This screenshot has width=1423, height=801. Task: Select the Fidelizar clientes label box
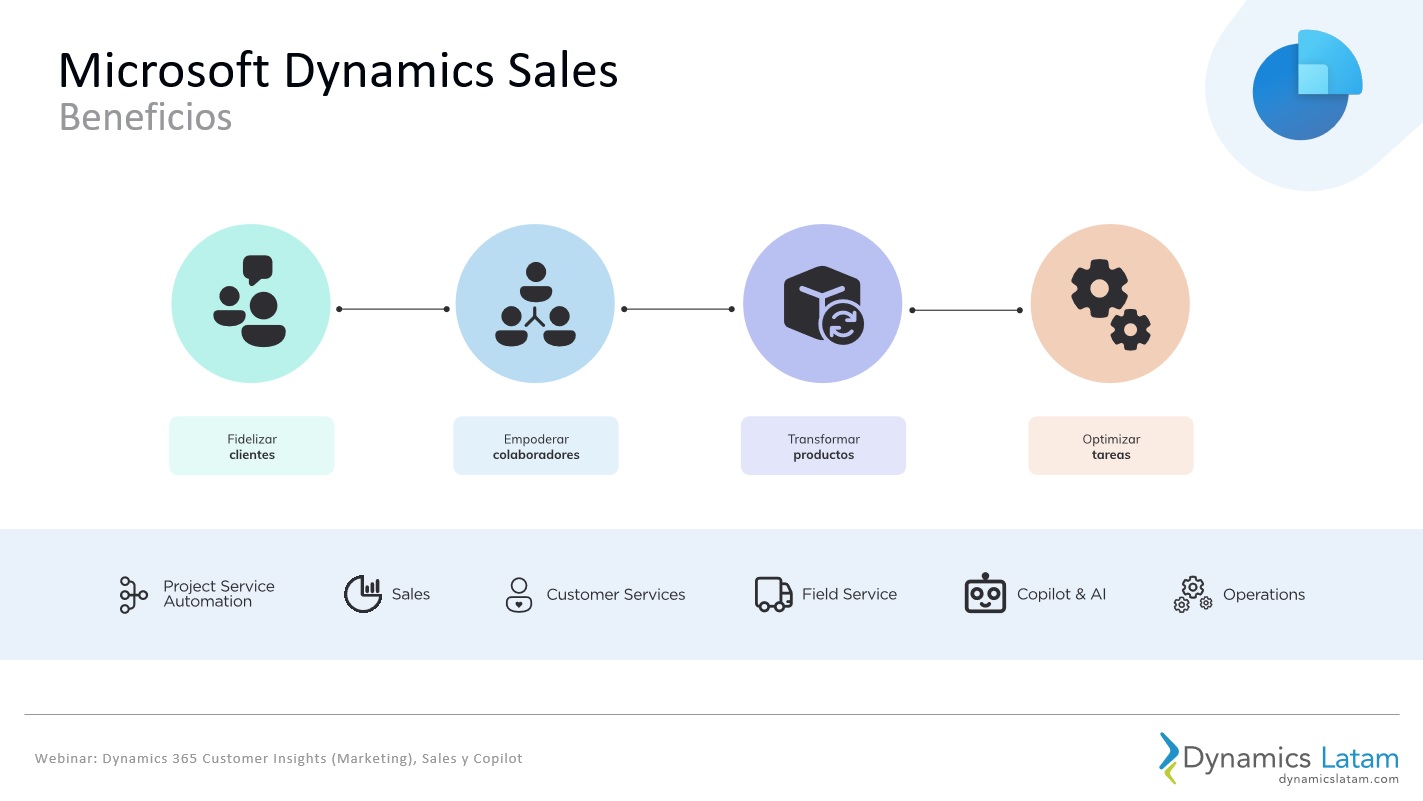pyautogui.click(x=252, y=446)
